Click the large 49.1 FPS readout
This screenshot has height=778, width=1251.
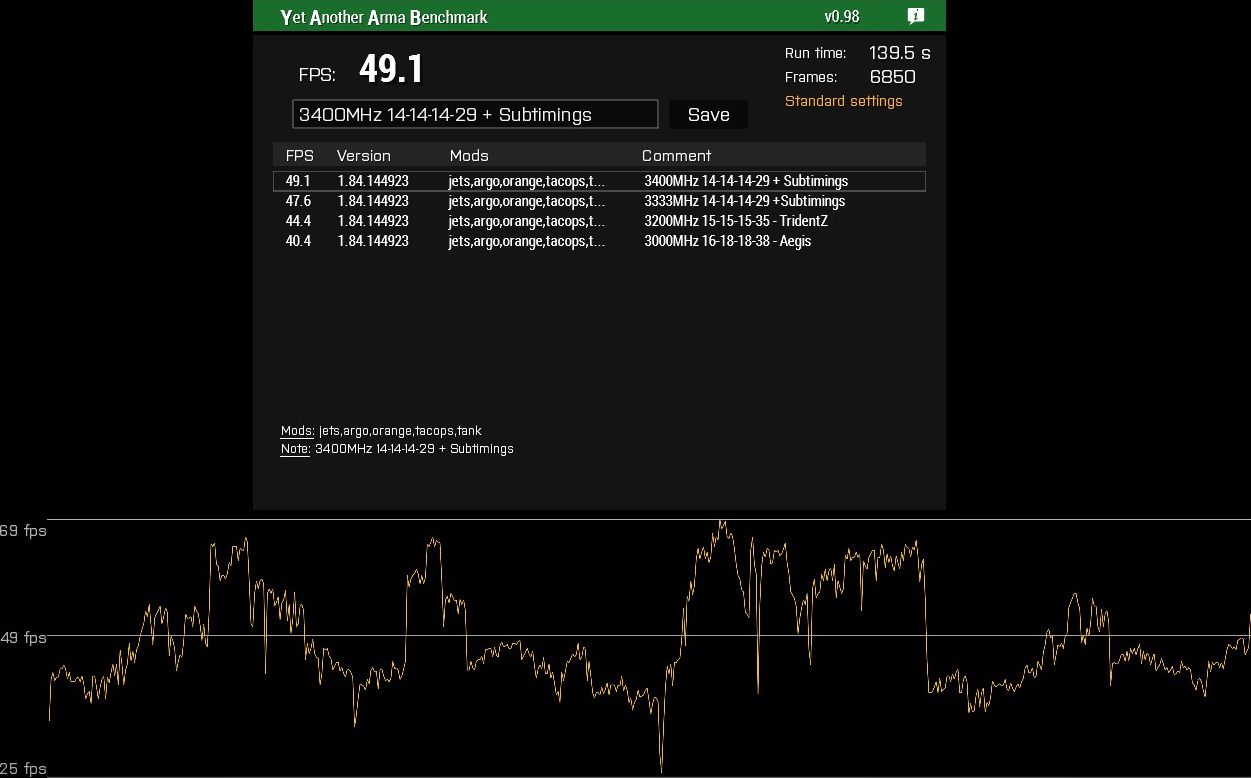pos(391,69)
